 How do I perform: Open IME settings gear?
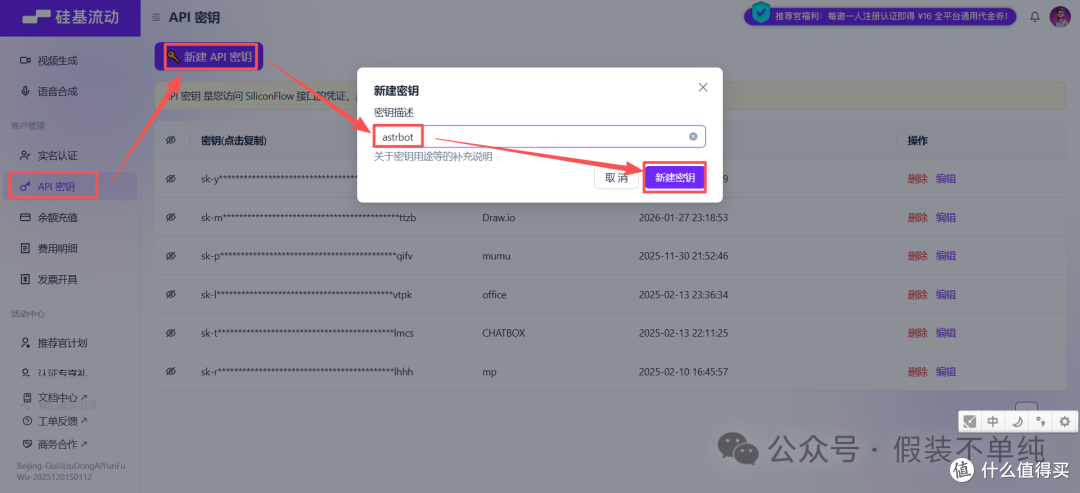1065,421
